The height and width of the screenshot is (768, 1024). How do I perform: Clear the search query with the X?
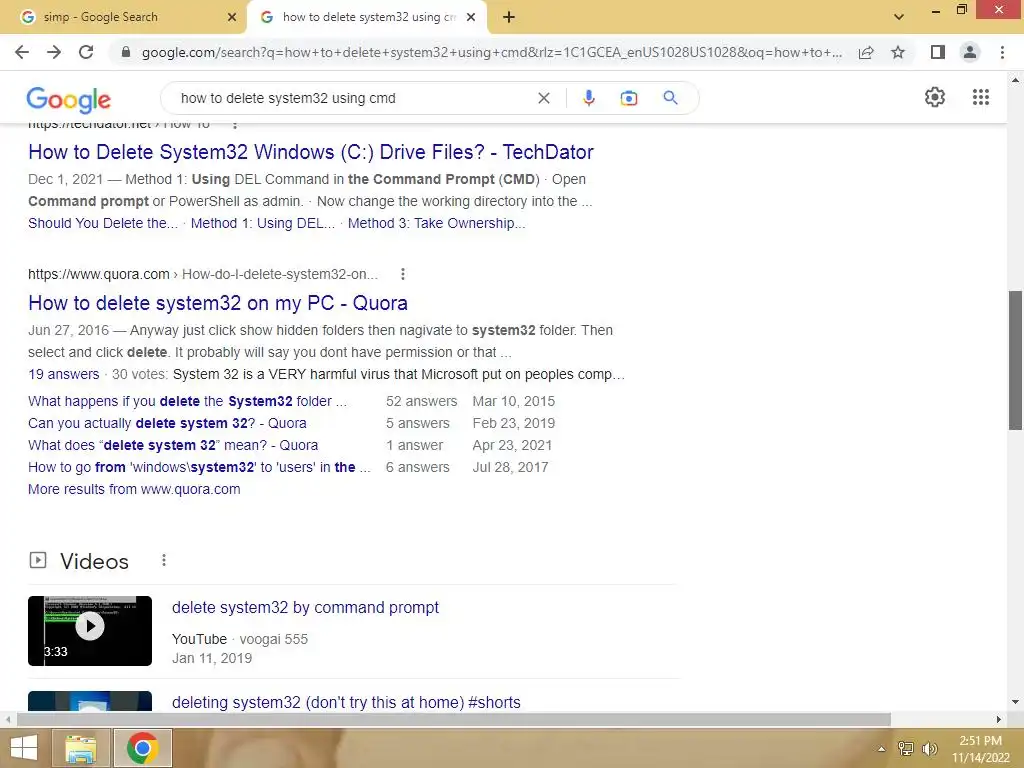click(x=543, y=98)
